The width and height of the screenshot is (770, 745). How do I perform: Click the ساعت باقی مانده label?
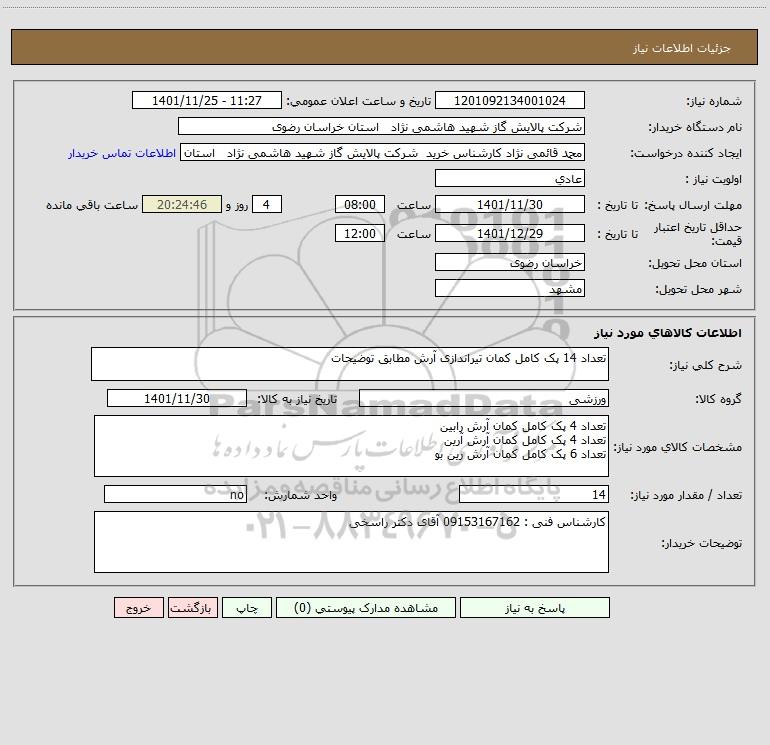pos(92,205)
